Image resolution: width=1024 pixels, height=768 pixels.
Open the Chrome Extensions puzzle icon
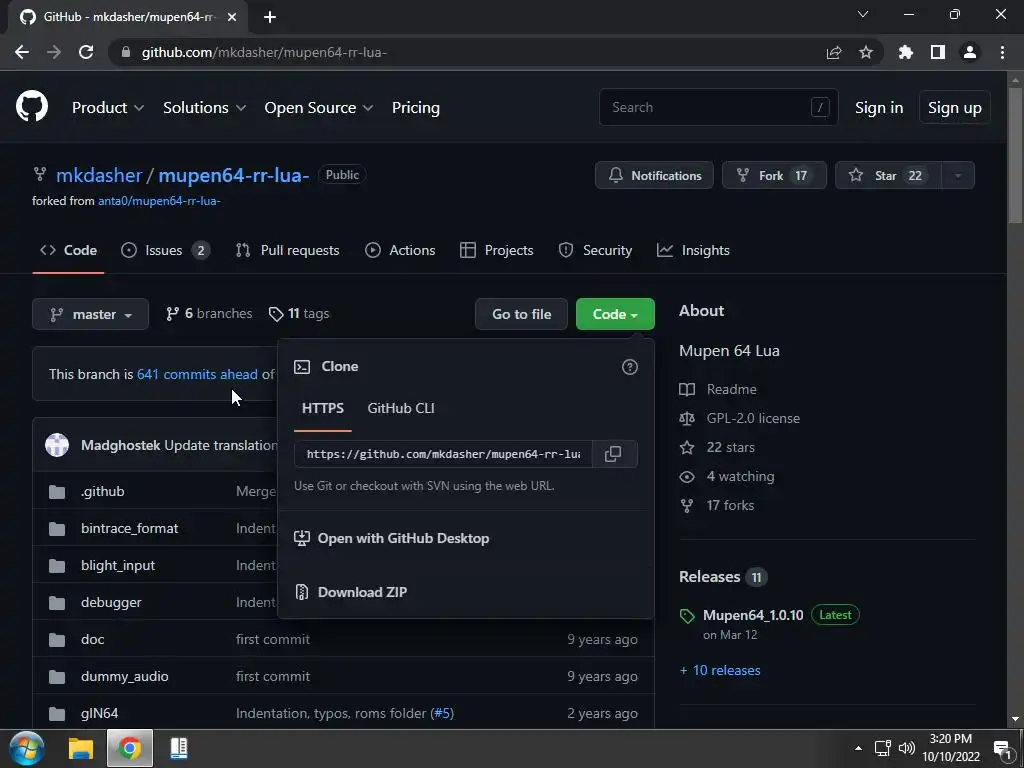click(906, 52)
